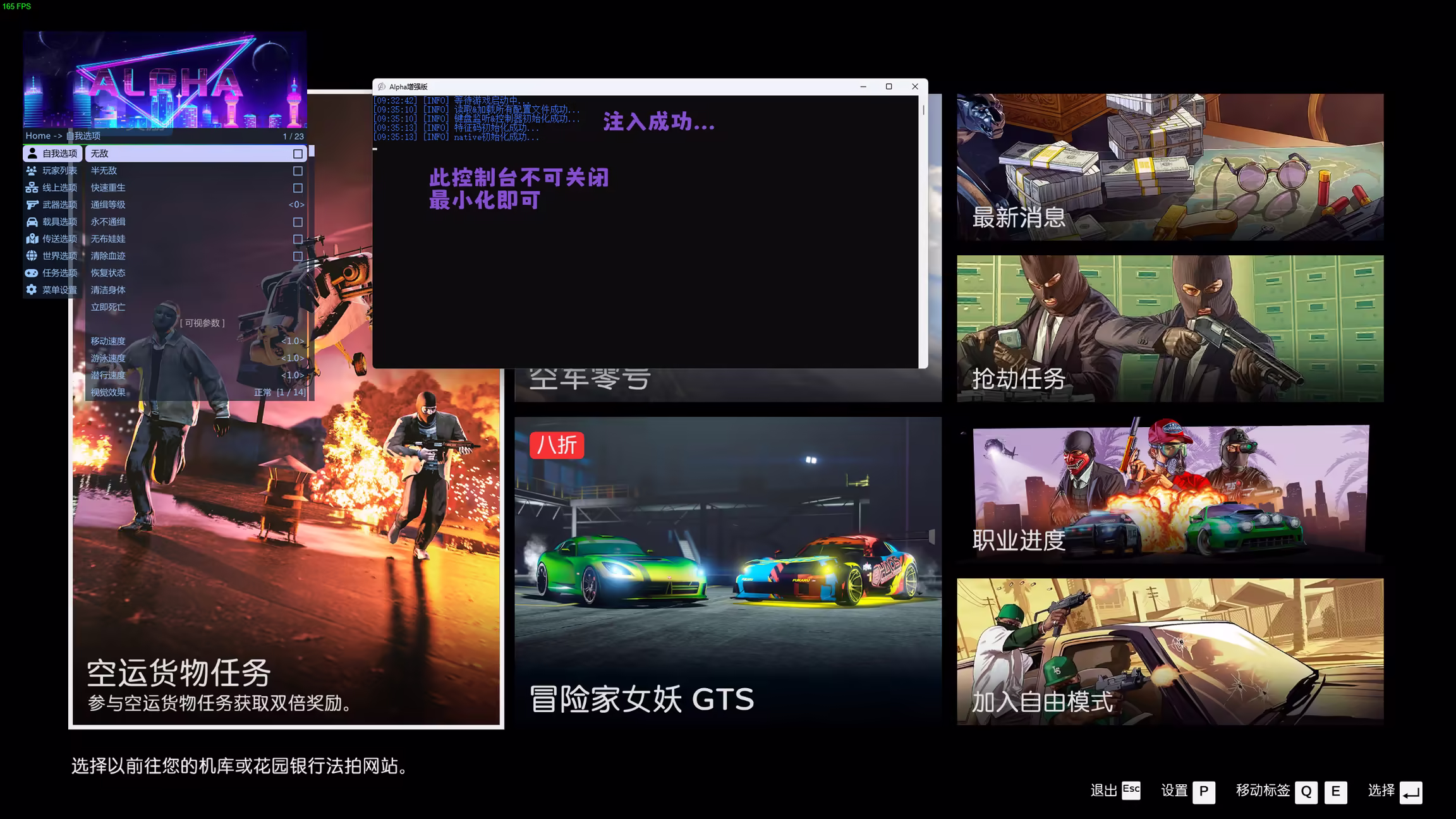Click the Alpha增强版 console title icon
Viewport: 1456px width, 819px height.
[x=381, y=87]
